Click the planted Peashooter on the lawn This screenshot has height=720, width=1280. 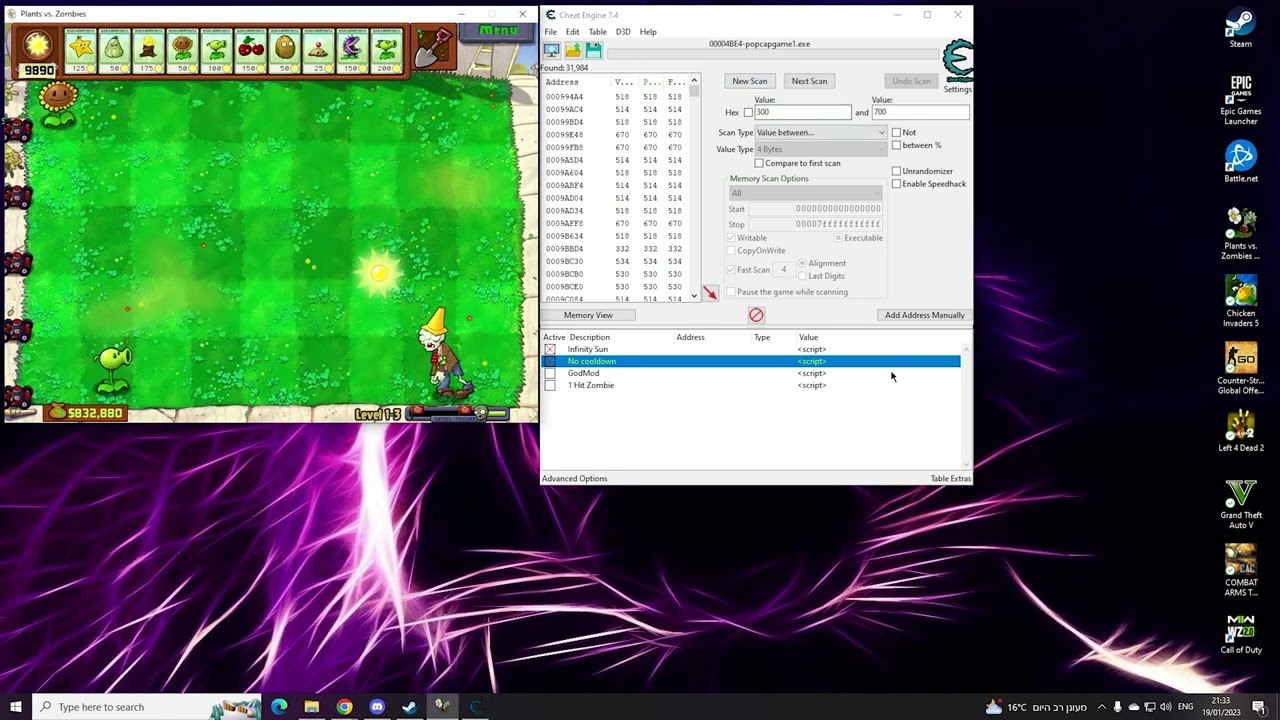point(113,368)
